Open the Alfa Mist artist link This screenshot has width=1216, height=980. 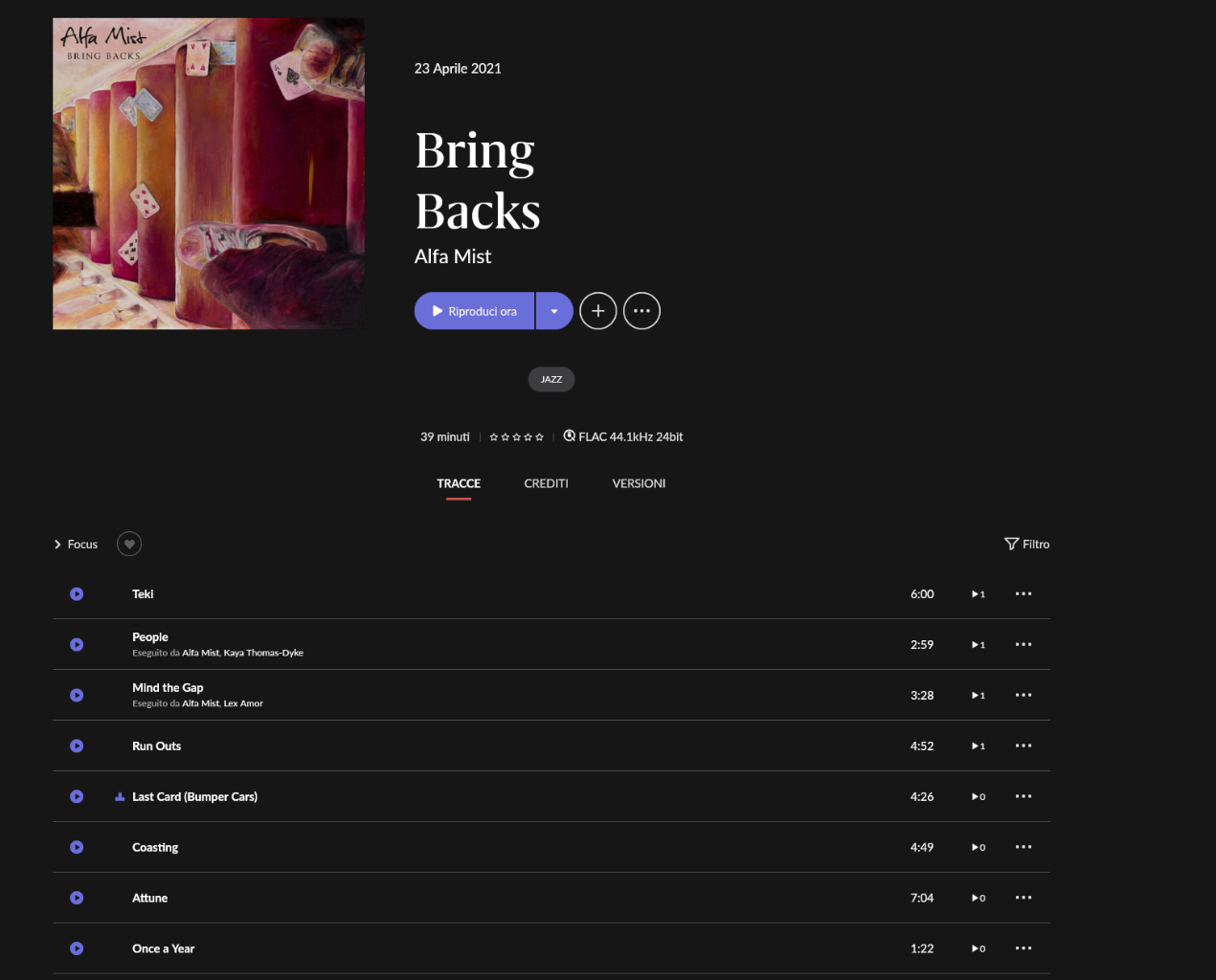(x=453, y=256)
